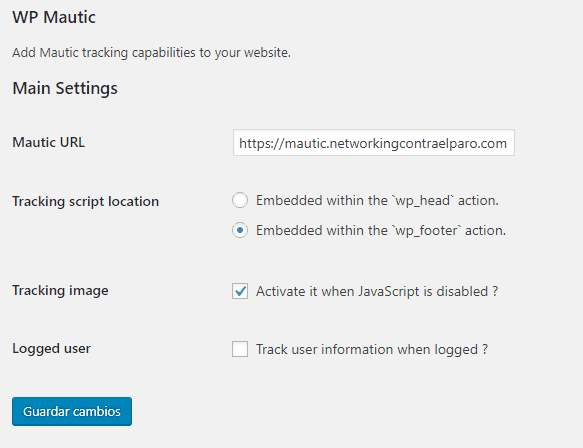Click the 'Track user information when logged' label

pyautogui.click(x=371, y=349)
